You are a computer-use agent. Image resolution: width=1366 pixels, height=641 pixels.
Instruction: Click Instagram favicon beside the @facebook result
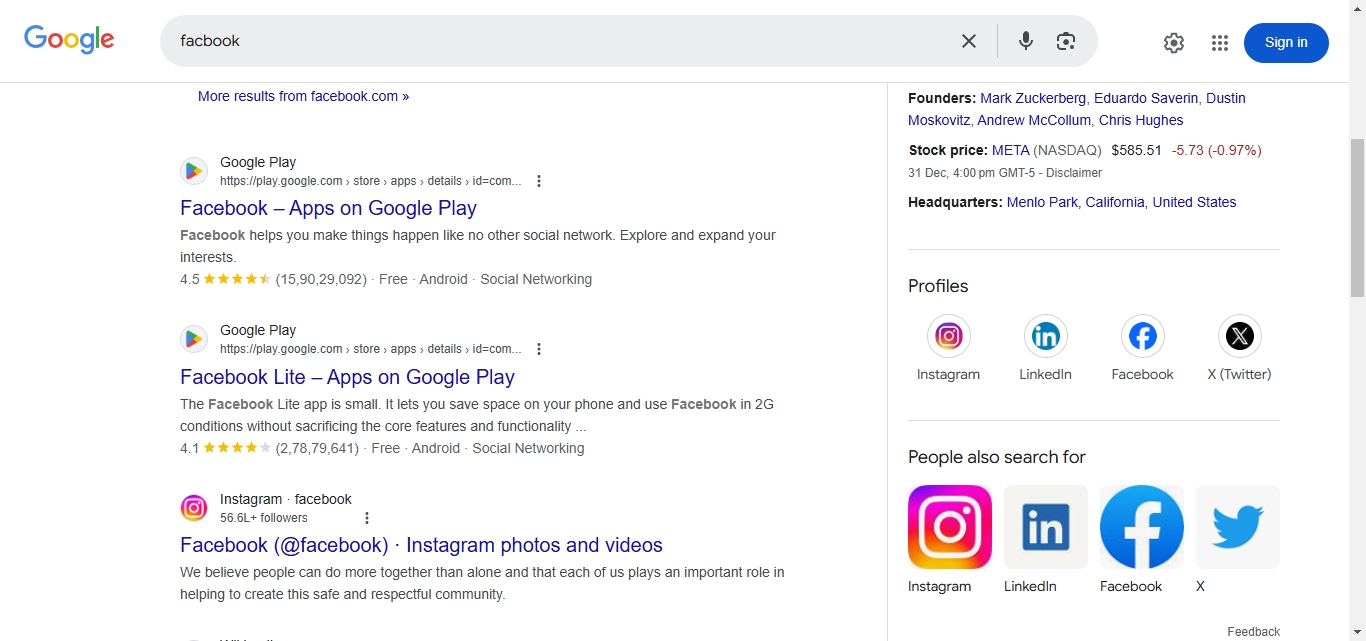pyautogui.click(x=194, y=508)
